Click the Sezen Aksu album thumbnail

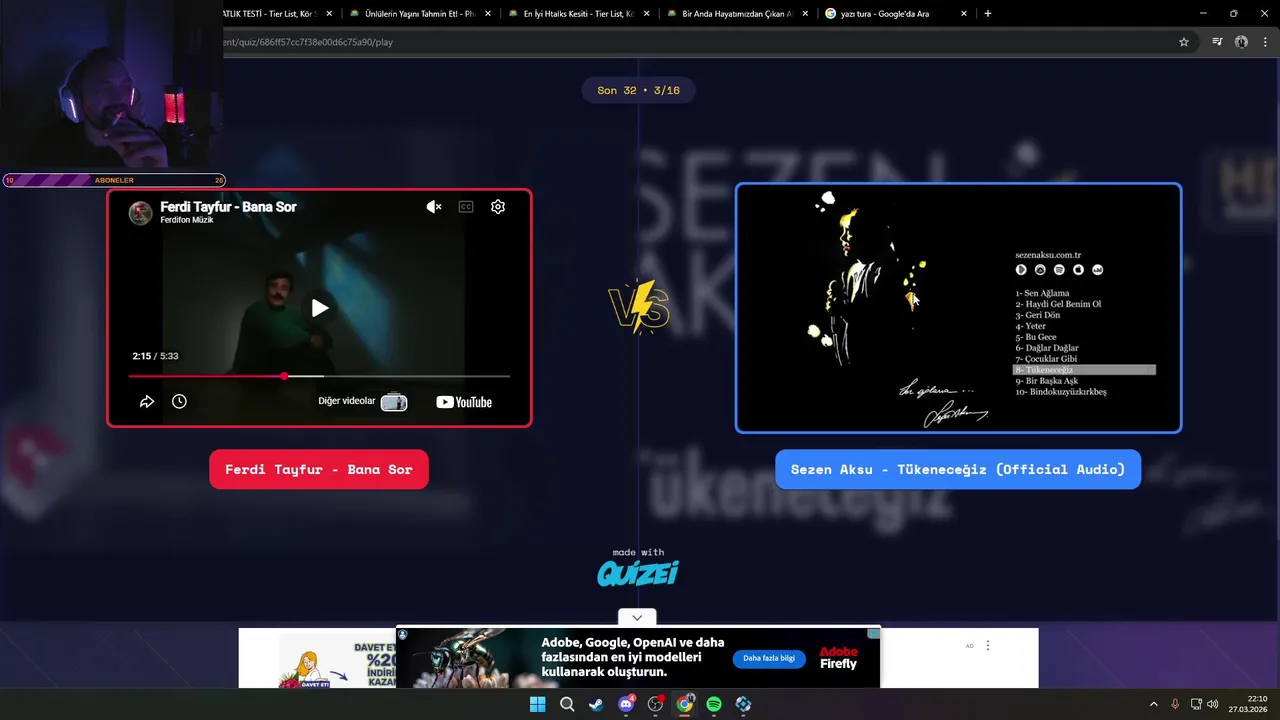tap(958, 308)
